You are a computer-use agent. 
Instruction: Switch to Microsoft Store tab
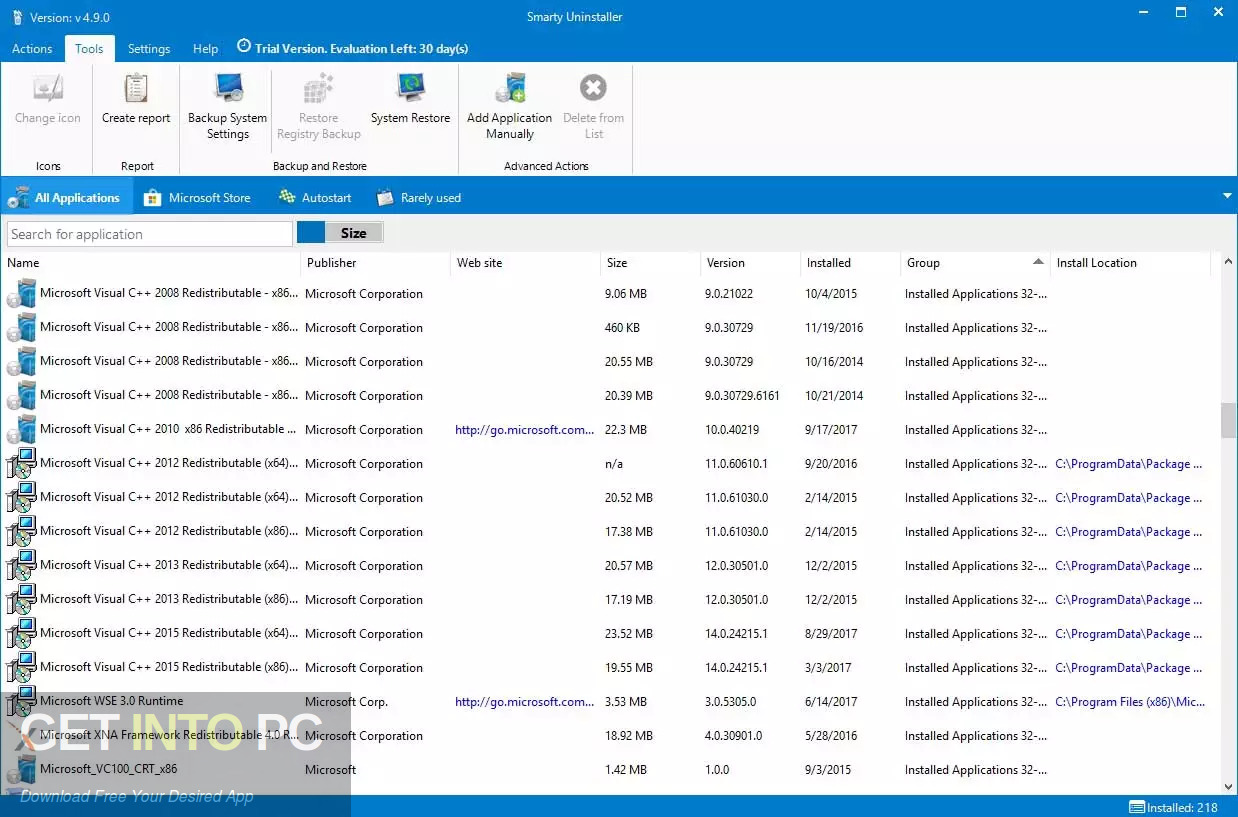point(197,198)
